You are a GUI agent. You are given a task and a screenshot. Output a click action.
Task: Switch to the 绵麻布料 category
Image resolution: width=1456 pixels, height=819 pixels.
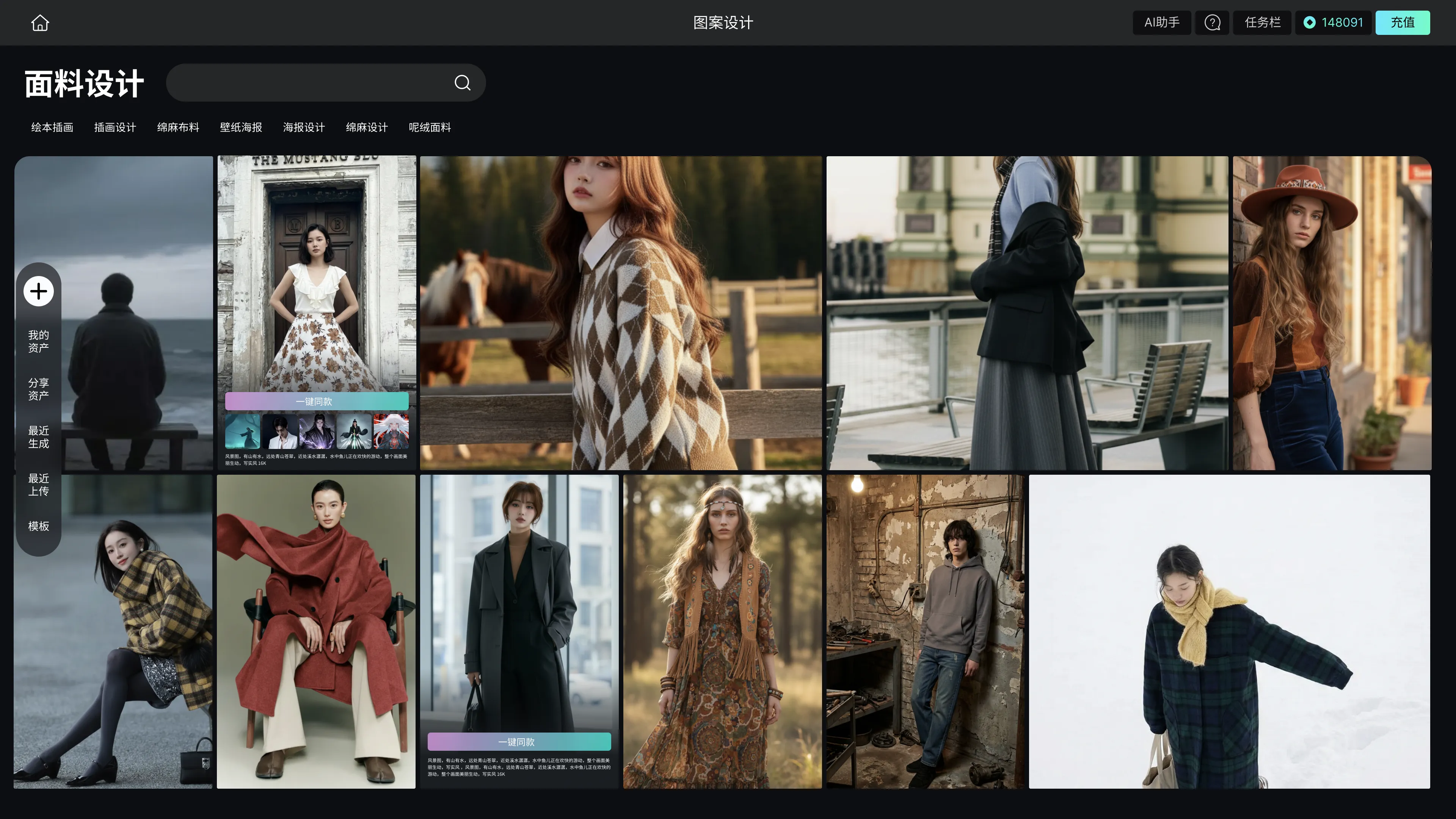tap(178, 127)
